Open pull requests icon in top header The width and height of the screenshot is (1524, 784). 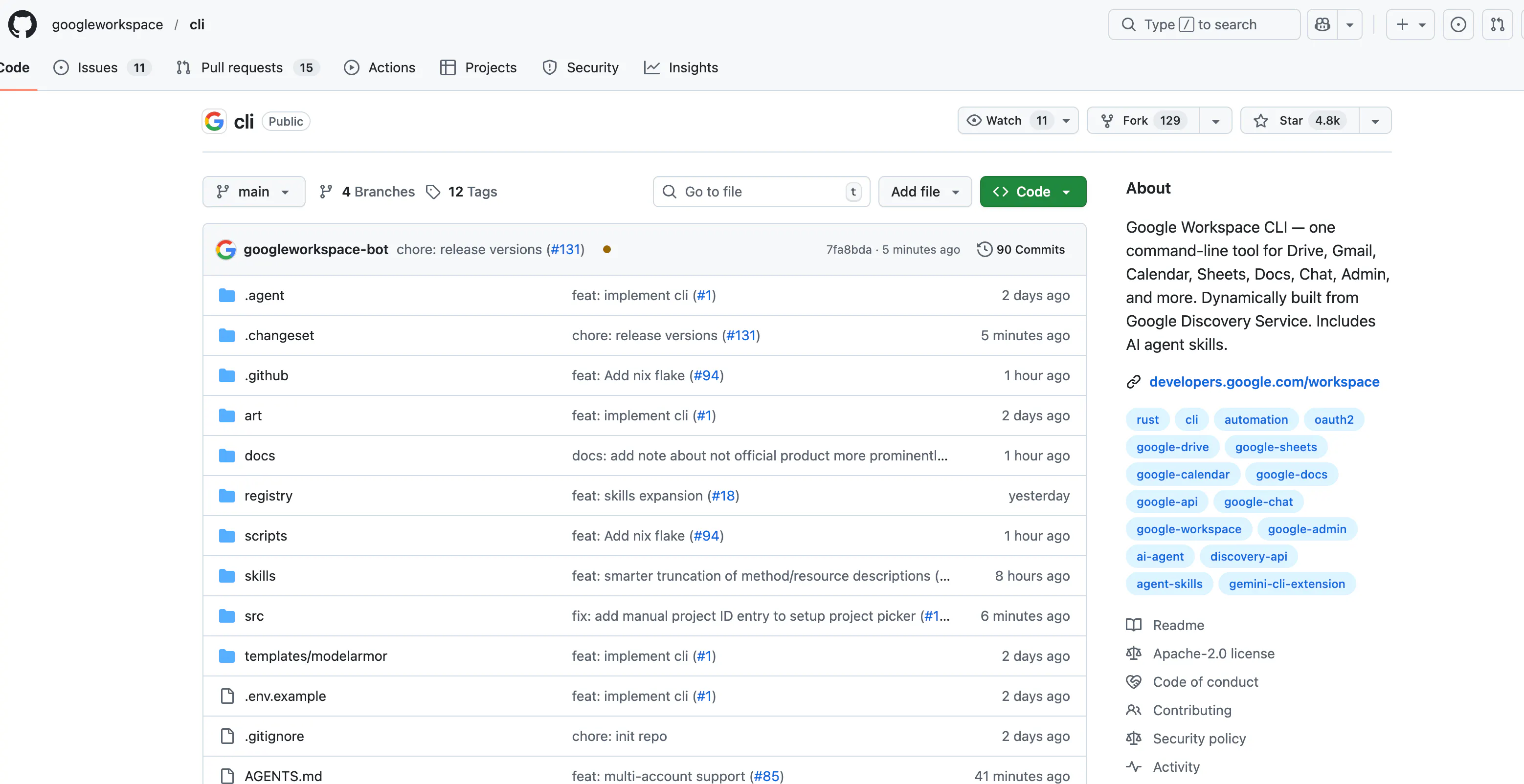pos(1498,24)
